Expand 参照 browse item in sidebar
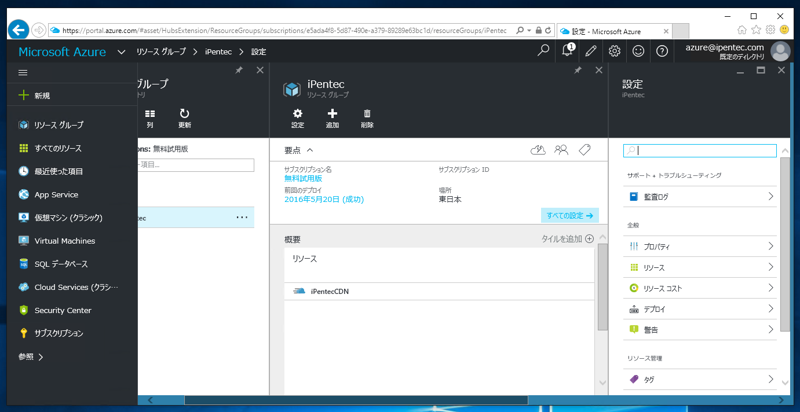Viewport: 800px width, 412px height. pos(31,357)
